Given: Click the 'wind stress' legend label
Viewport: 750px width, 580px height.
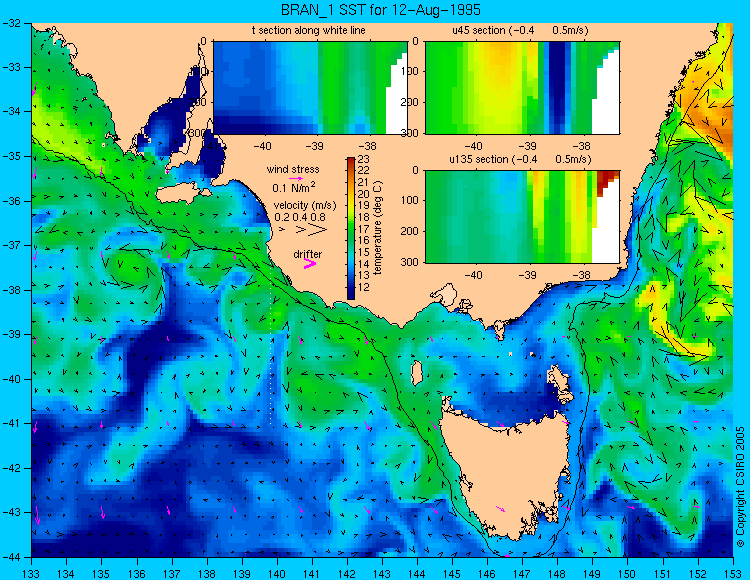Looking at the screenshot, I should (x=293, y=169).
